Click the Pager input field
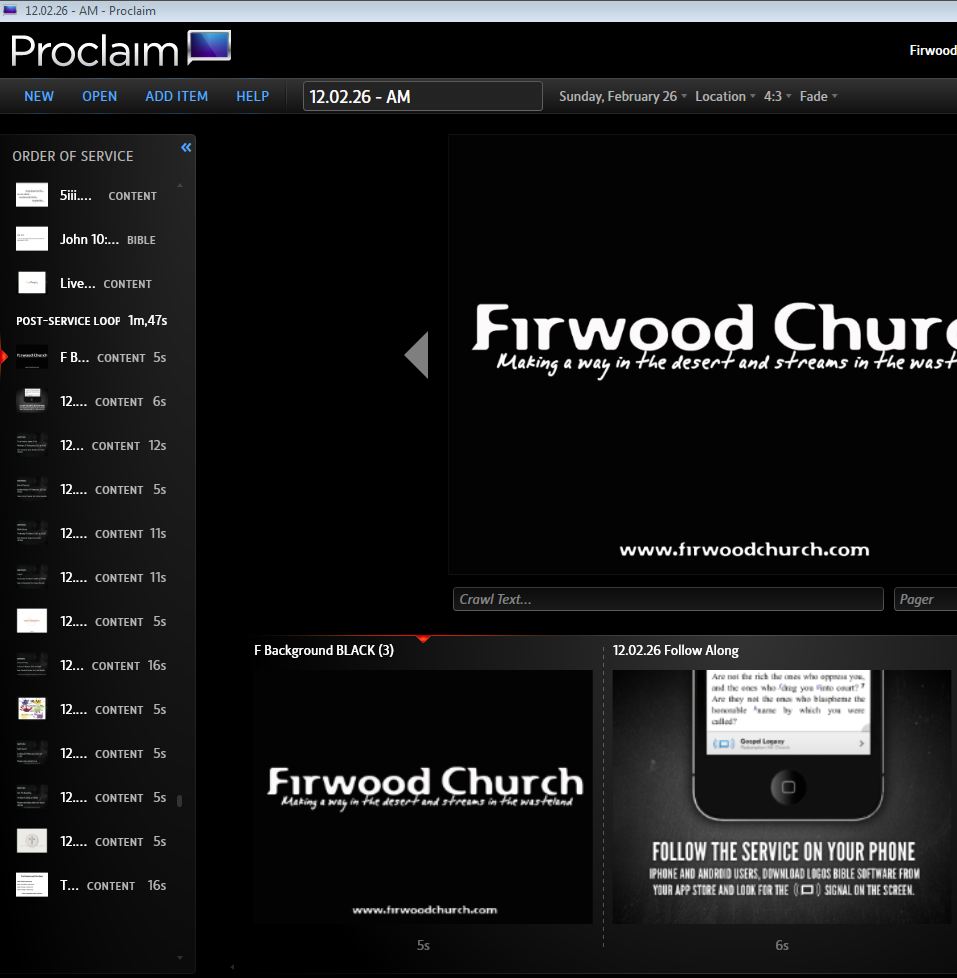This screenshot has width=957, height=978. coord(925,599)
